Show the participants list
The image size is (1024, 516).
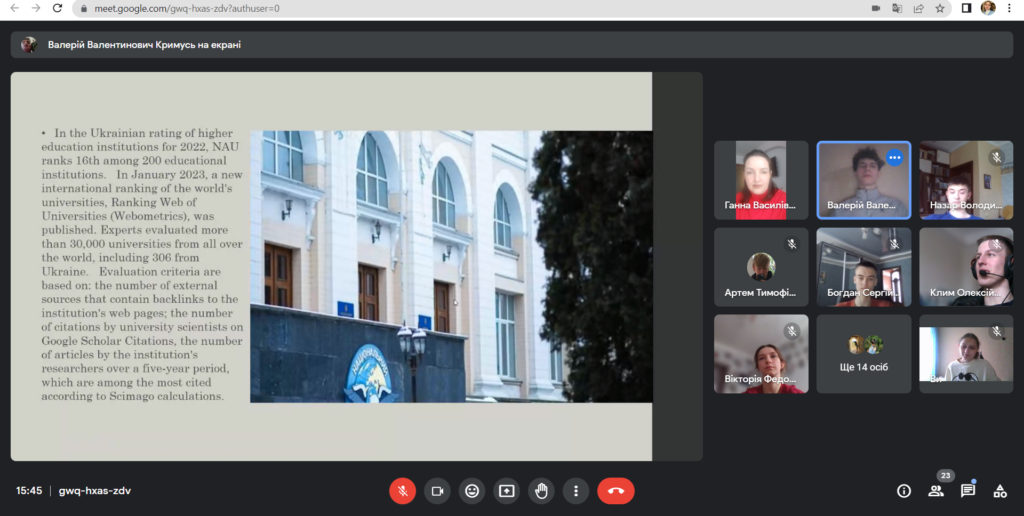click(936, 491)
